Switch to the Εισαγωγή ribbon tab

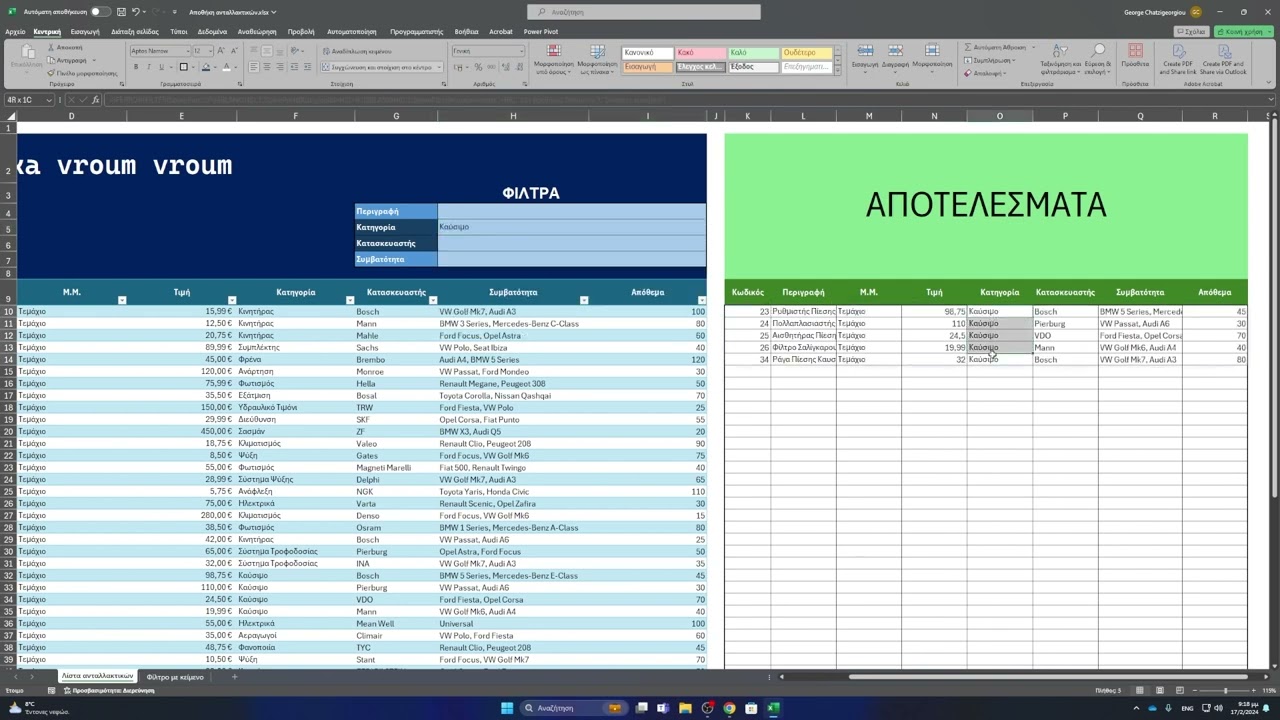point(85,31)
